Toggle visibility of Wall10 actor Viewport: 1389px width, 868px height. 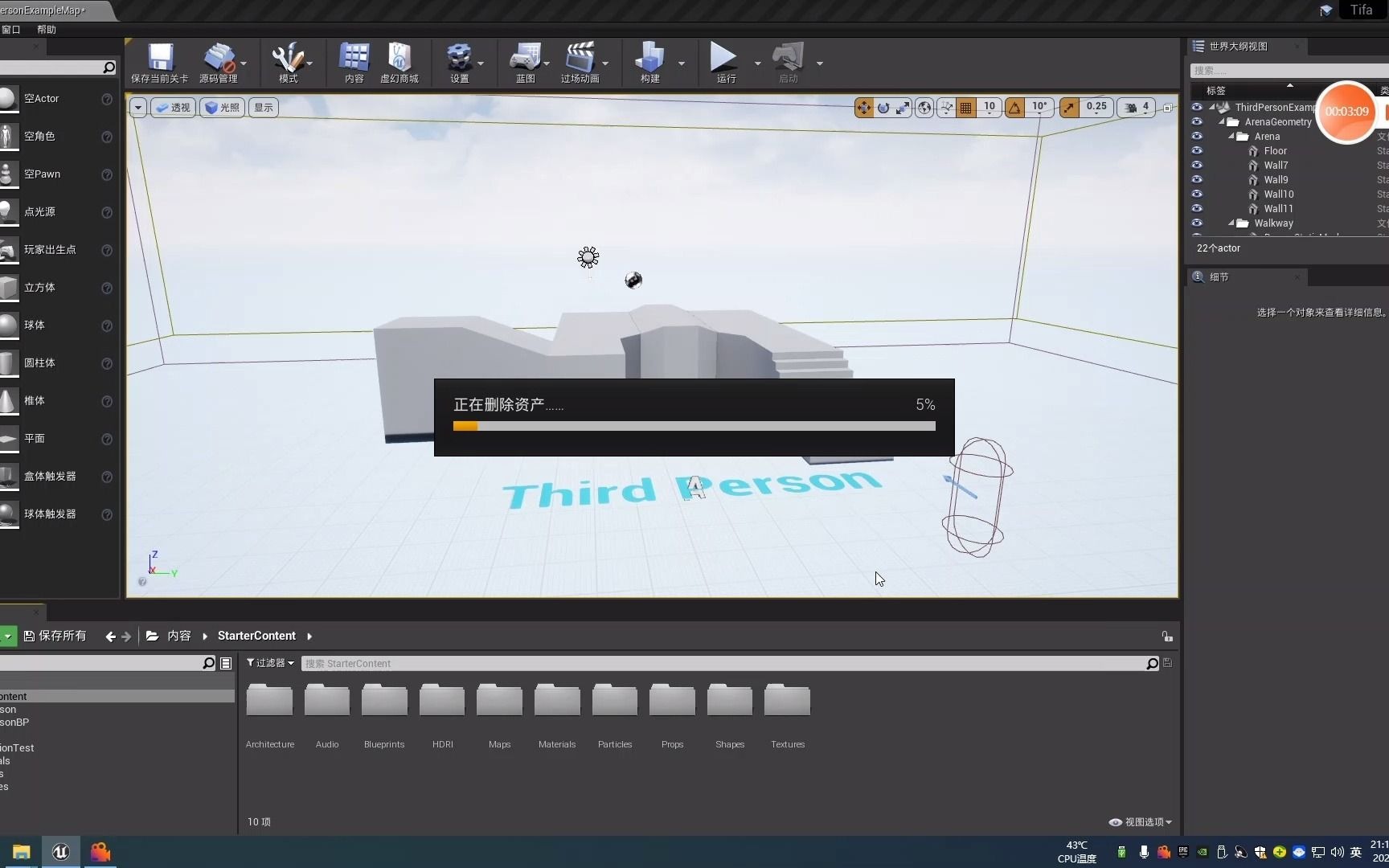(x=1197, y=194)
